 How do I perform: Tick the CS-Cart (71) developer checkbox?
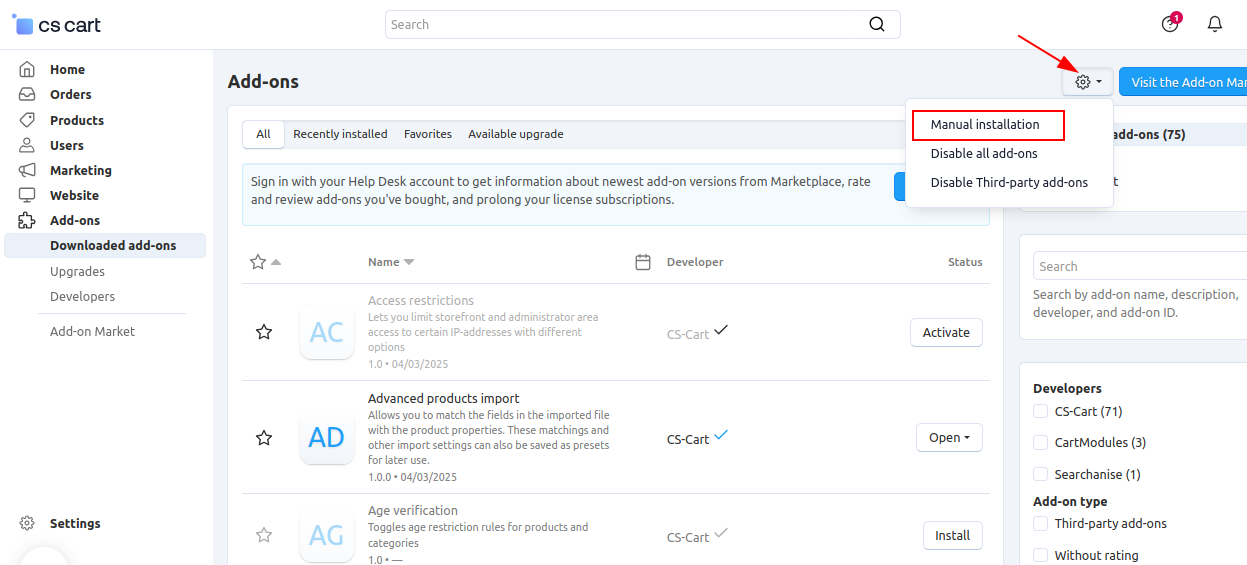pyautogui.click(x=1041, y=411)
